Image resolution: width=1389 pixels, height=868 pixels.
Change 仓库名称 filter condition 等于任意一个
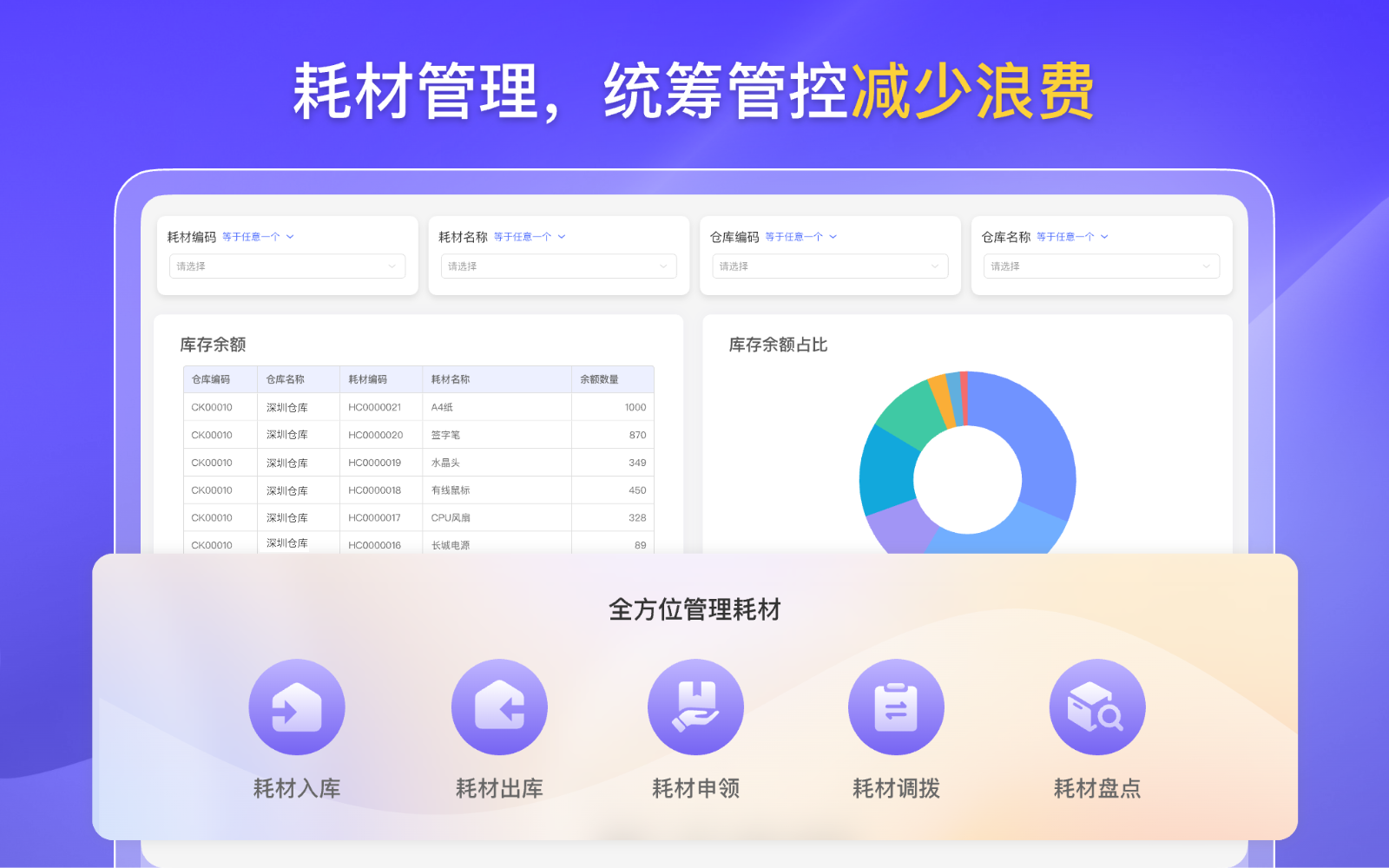[x=1072, y=237]
